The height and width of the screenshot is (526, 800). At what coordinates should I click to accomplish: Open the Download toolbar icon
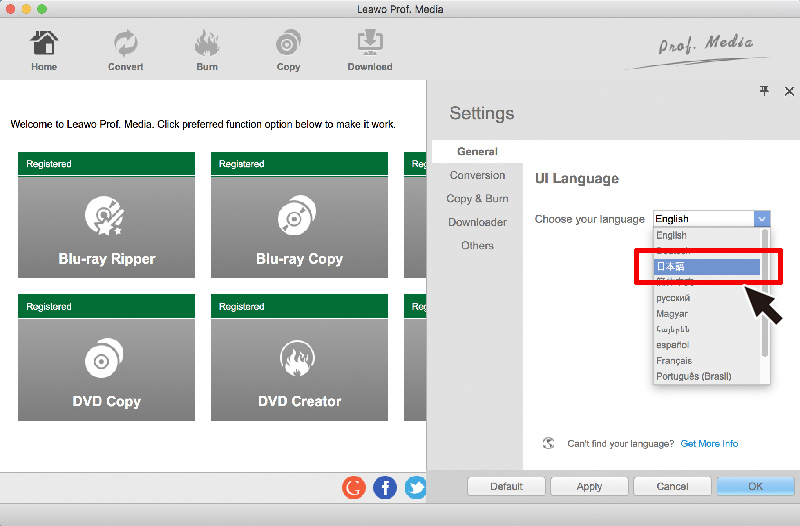pyautogui.click(x=370, y=50)
